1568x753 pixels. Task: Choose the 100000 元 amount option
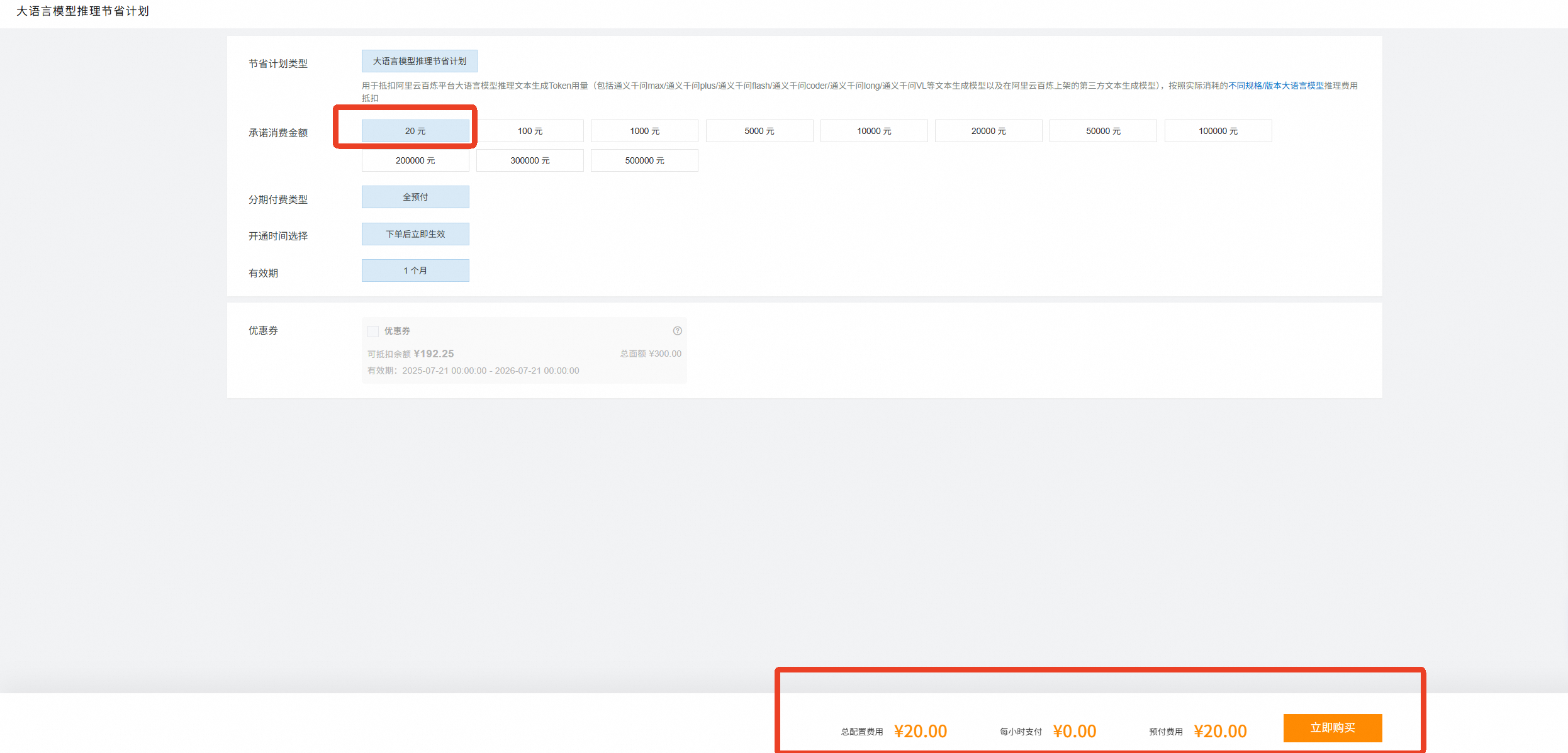[1218, 131]
